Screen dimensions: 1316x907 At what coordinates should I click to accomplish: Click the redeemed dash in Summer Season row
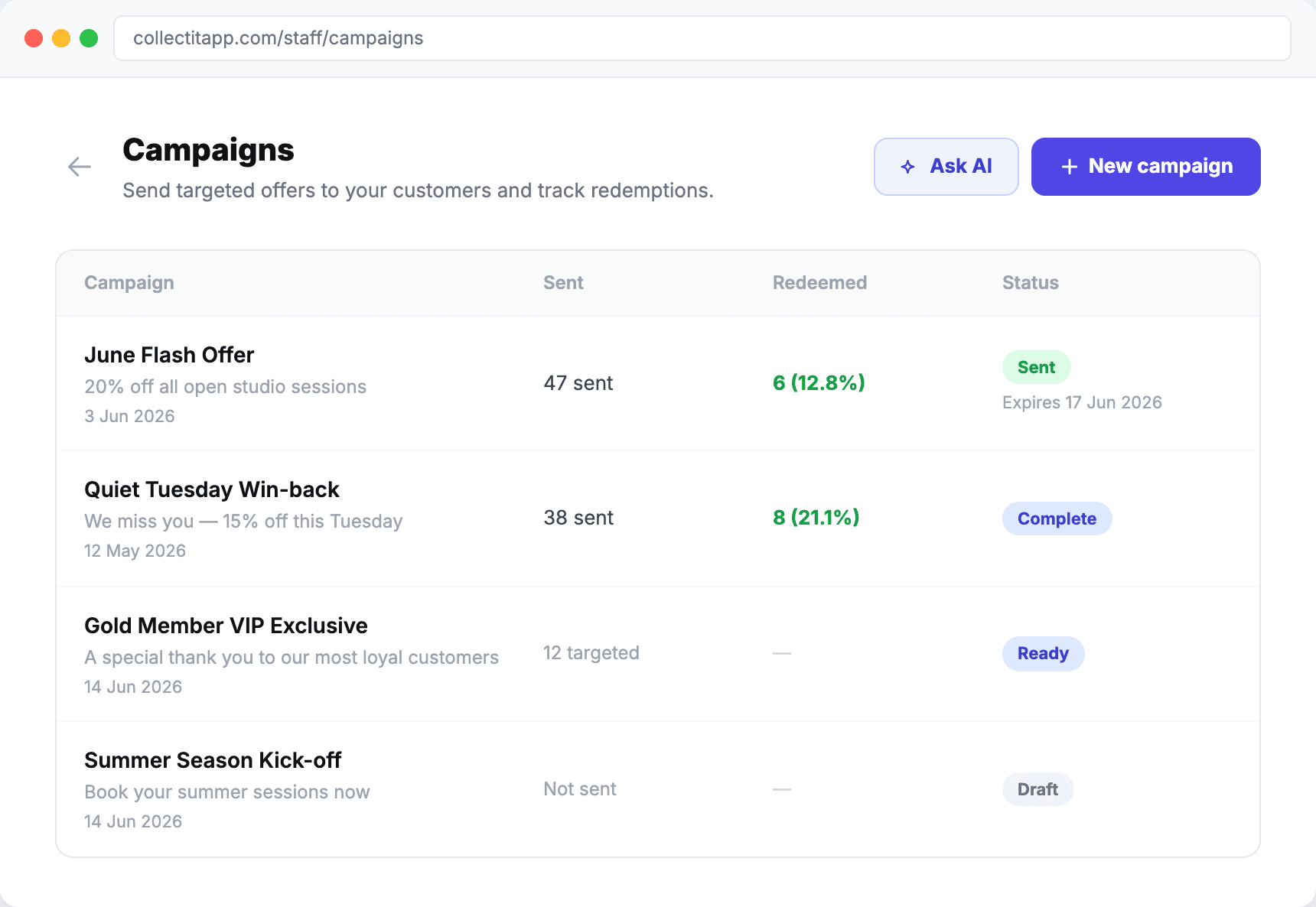click(782, 789)
